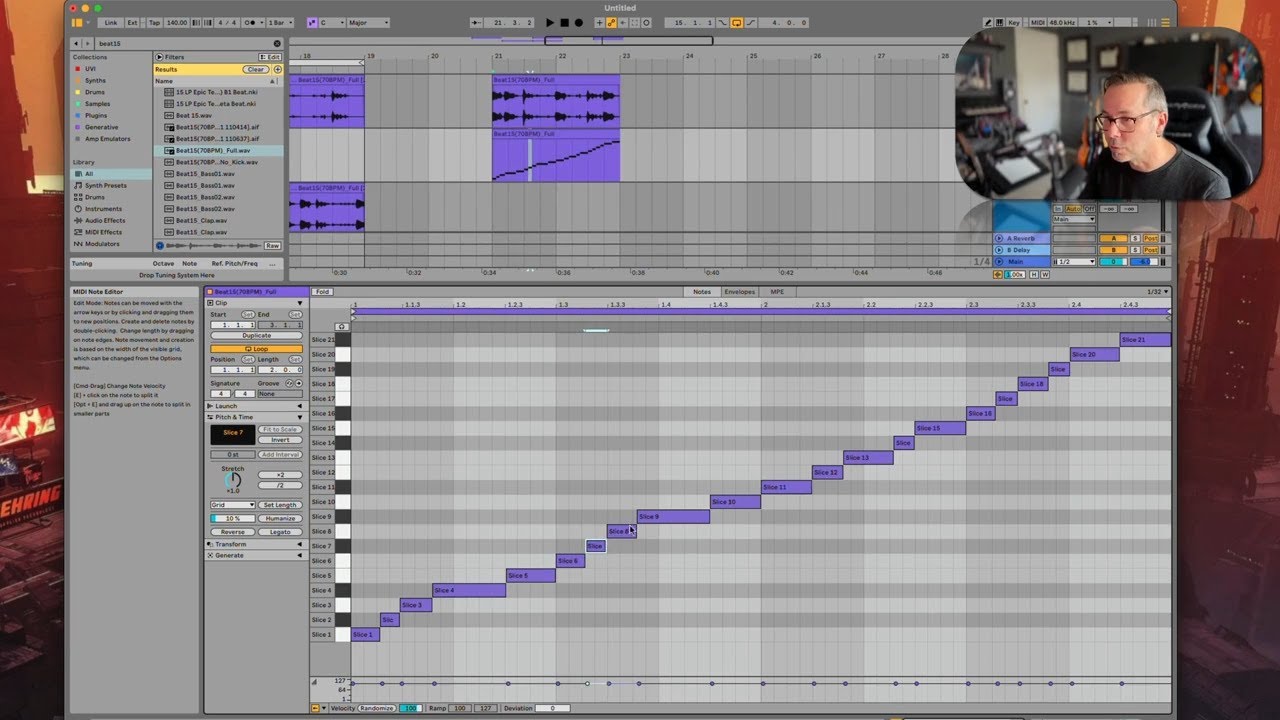Expand the Transform panel
Screen dimensions: 1280x720
tap(256, 544)
